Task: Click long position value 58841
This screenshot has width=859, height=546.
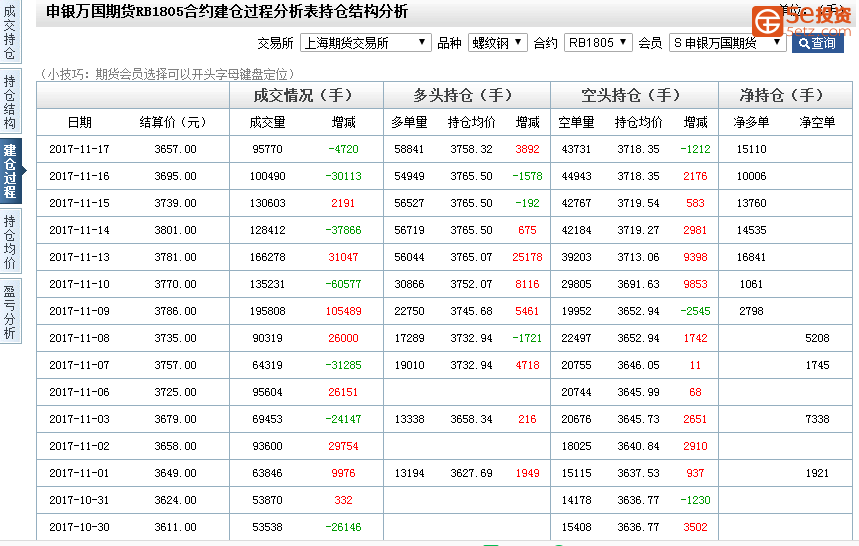Action: point(409,149)
